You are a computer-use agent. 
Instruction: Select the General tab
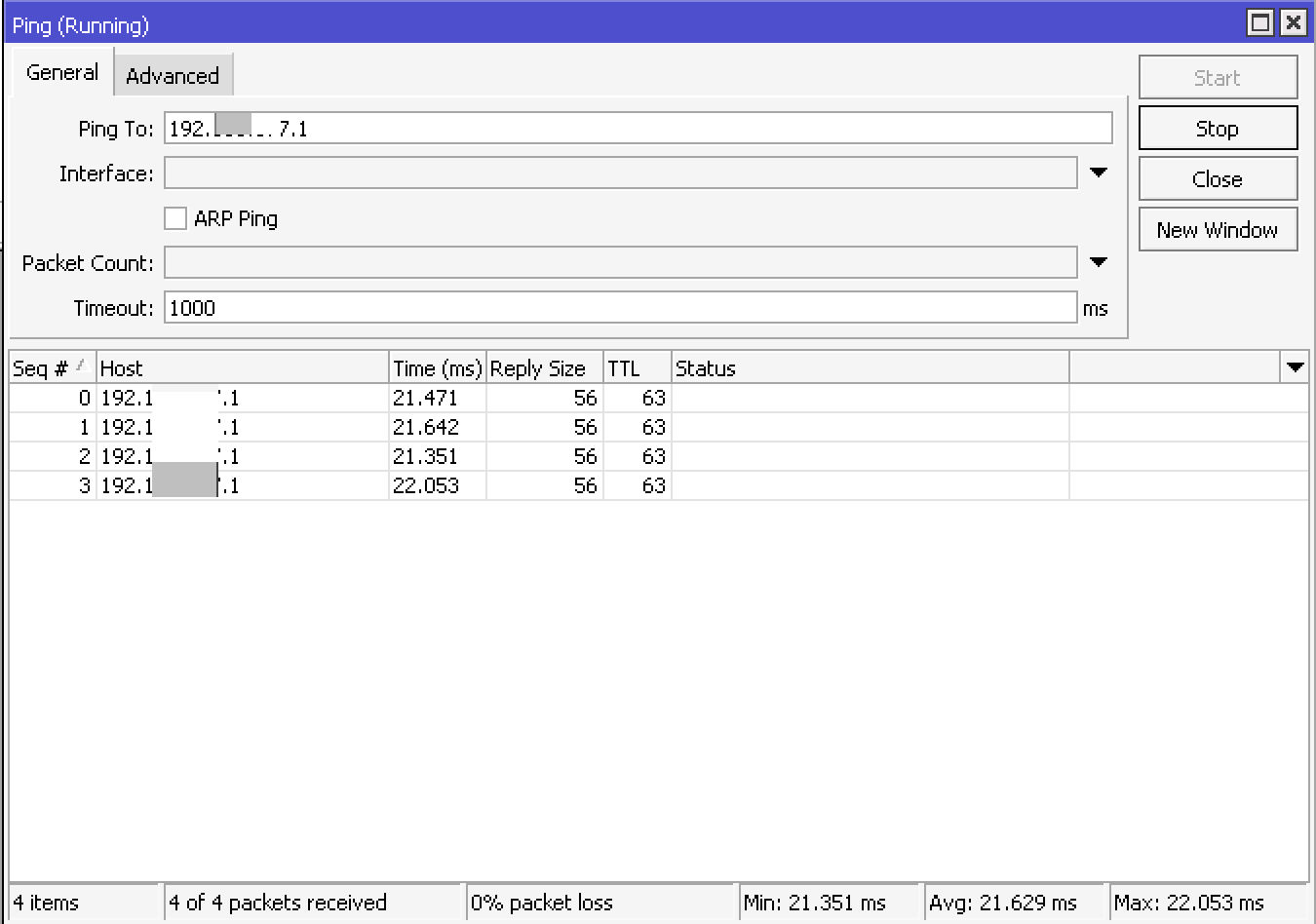pyautogui.click(x=62, y=72)
